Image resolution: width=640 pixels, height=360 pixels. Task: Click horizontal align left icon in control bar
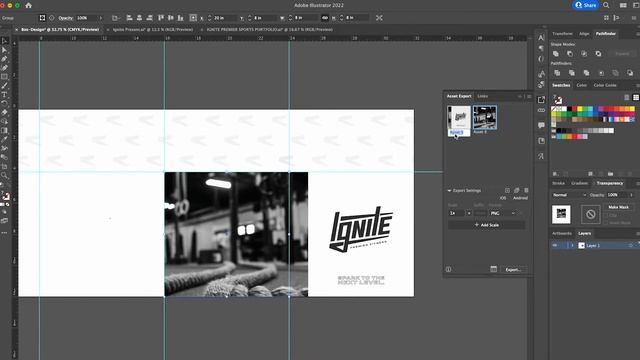[x=129, y=18]
